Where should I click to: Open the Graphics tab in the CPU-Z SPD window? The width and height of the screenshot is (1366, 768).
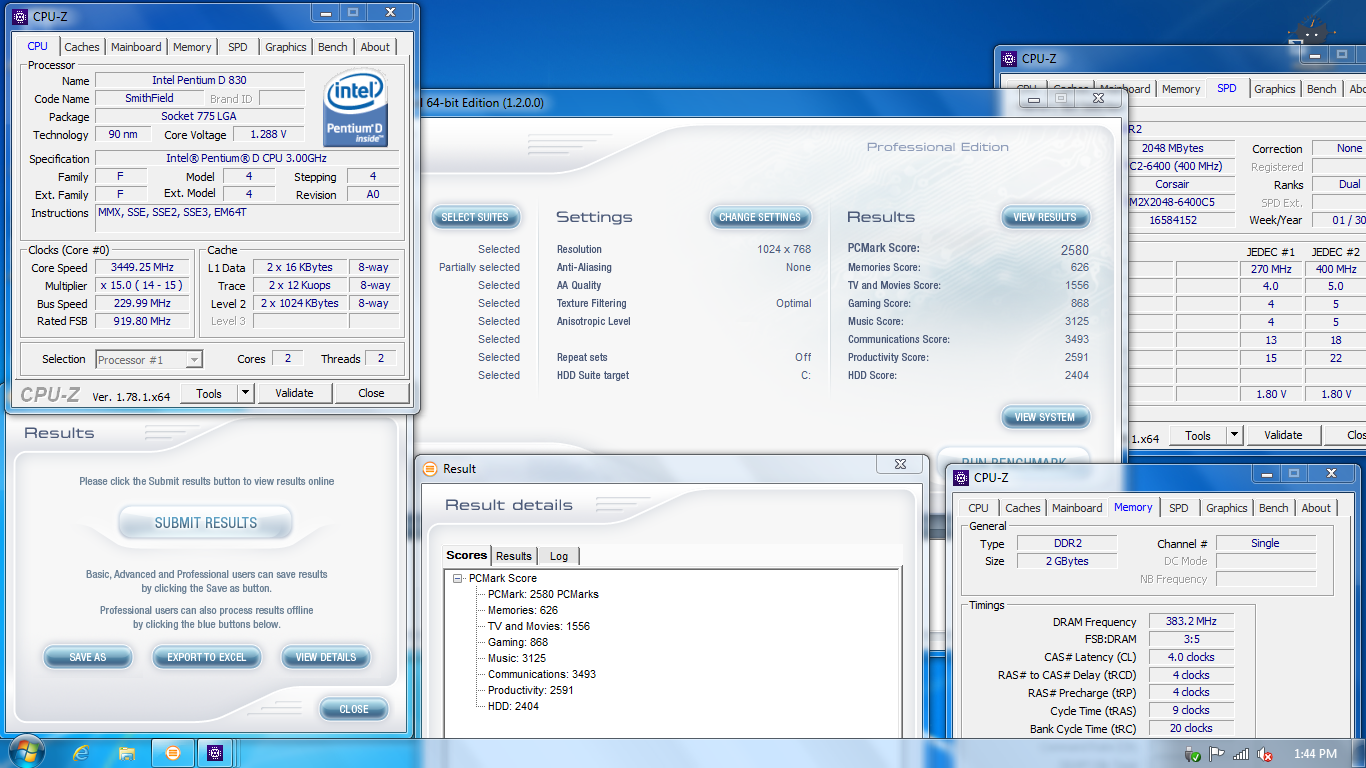1275,89
